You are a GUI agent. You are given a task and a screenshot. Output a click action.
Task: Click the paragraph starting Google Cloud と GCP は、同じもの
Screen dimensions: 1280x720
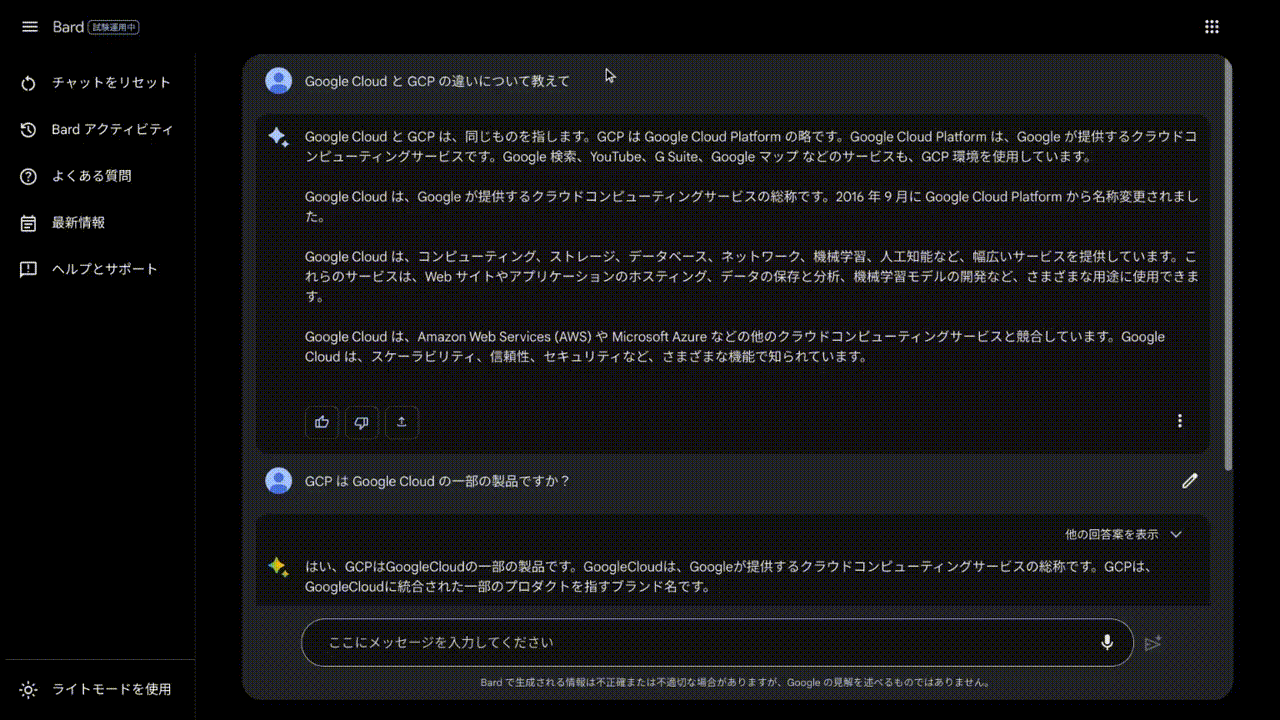pos(751,146)
